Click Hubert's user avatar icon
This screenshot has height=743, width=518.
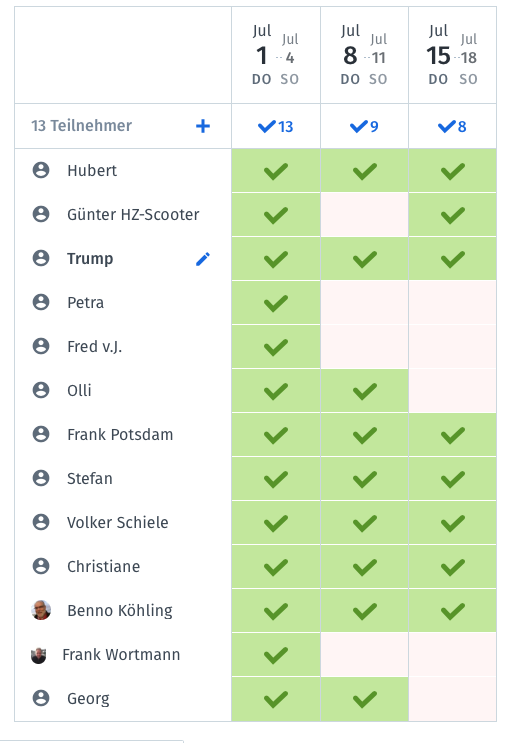(x=41, y=170)
